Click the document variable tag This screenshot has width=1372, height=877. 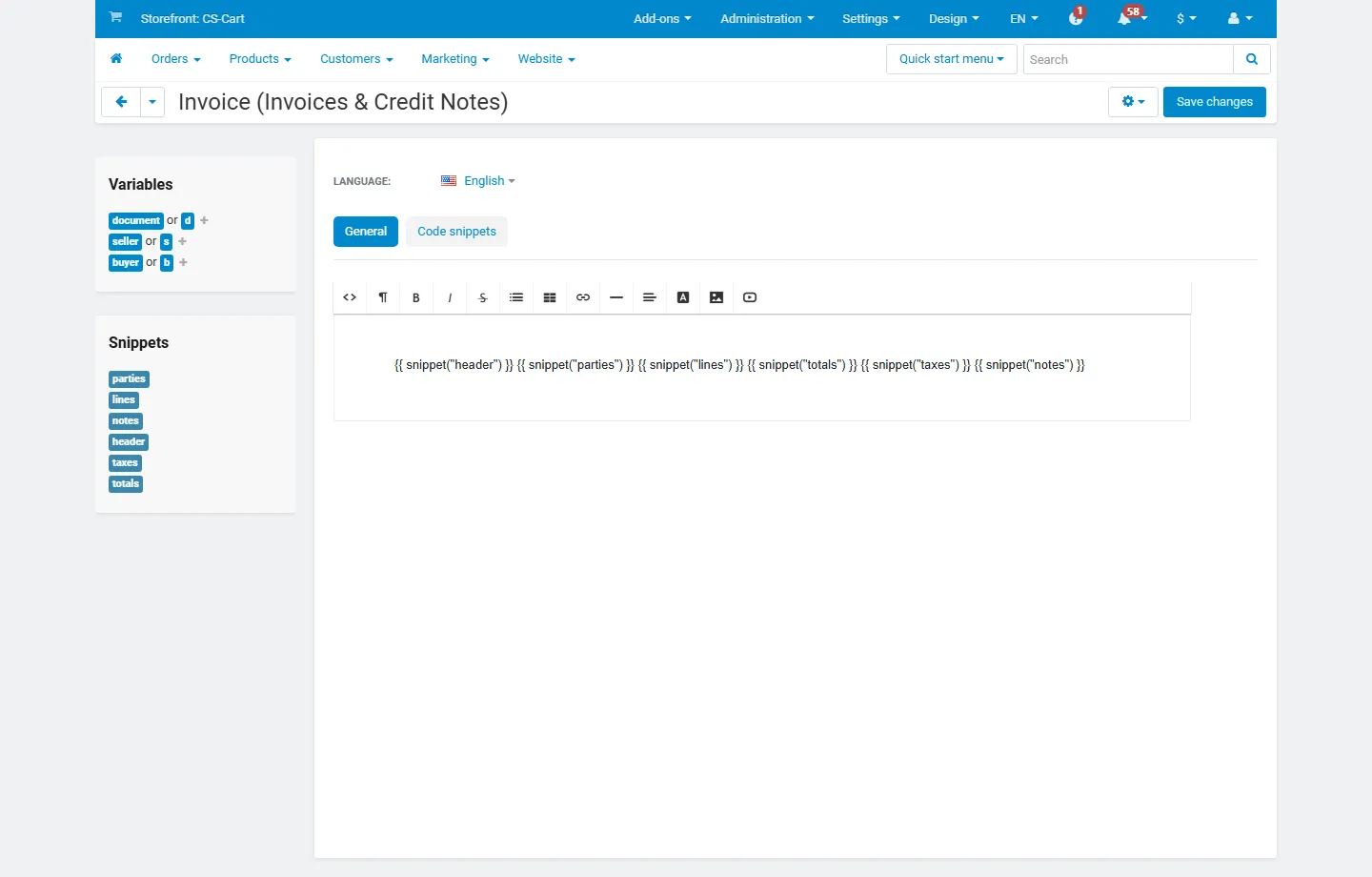click(x=136, y=221)
